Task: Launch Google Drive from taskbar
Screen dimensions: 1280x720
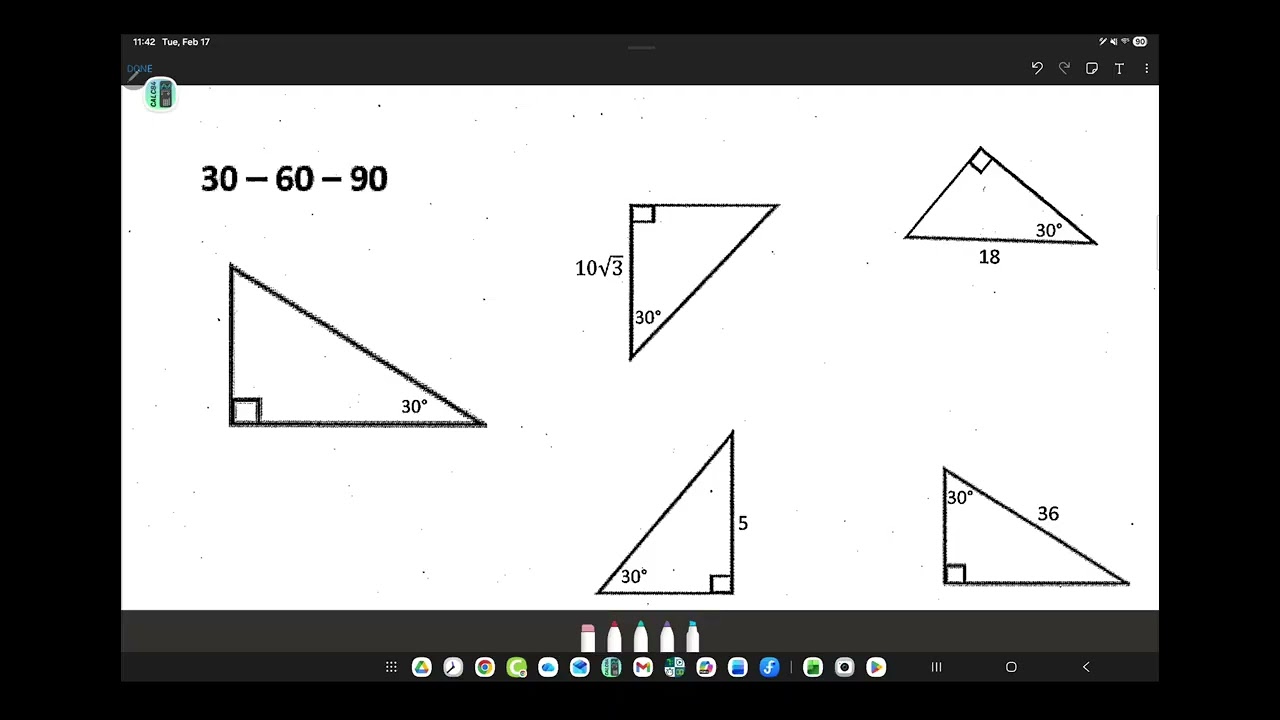Action: click(x=422, y=667)
